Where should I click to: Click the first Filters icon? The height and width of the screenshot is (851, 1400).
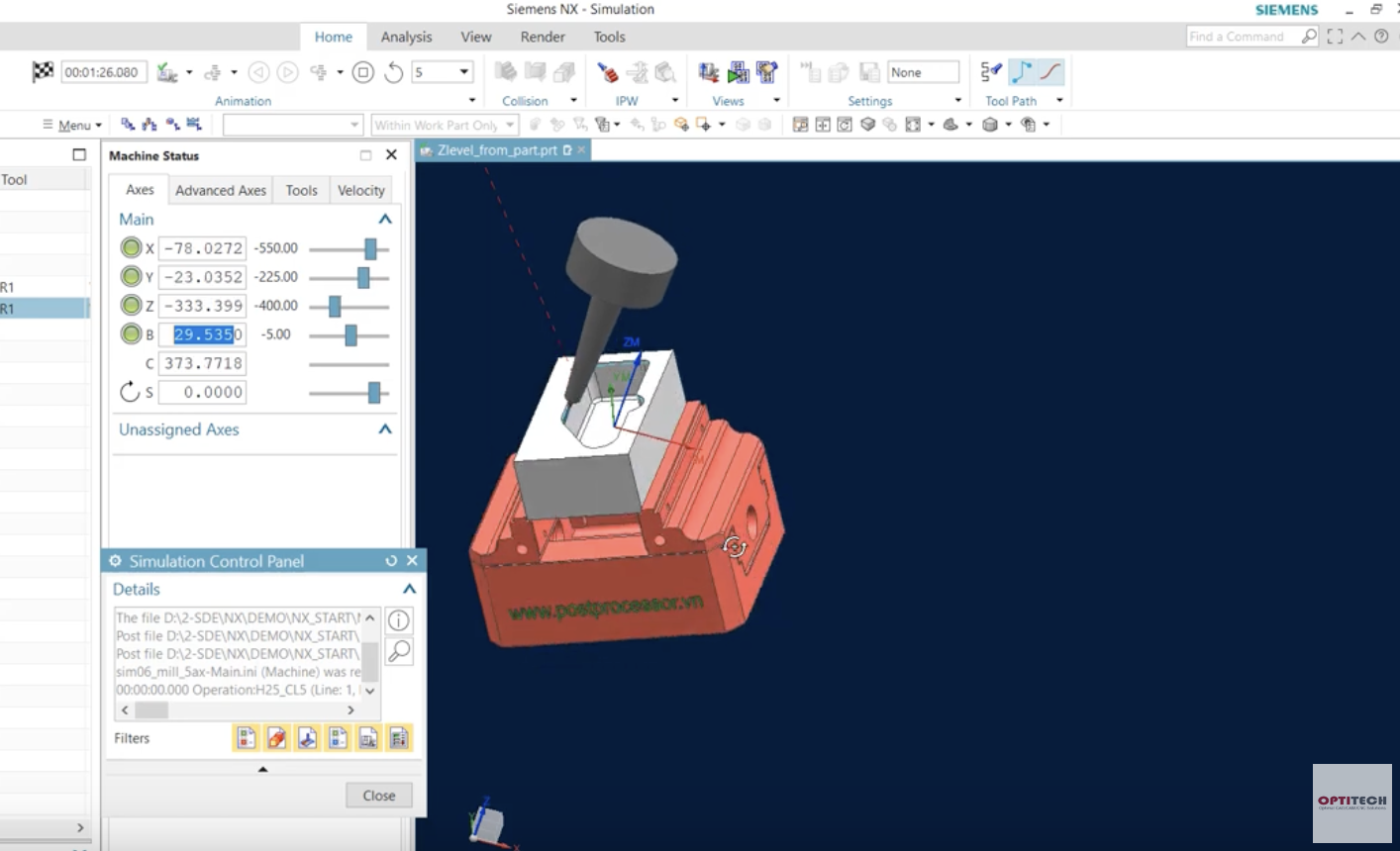[x=246, y=738]
